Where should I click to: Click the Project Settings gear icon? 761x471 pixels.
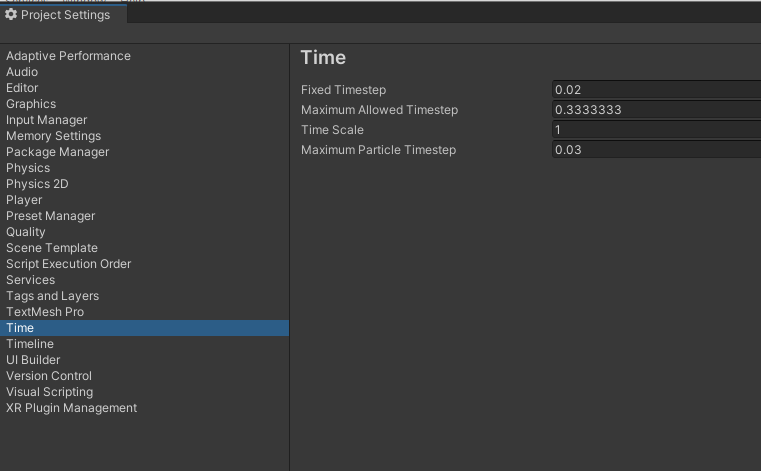[x=11, y=15]
